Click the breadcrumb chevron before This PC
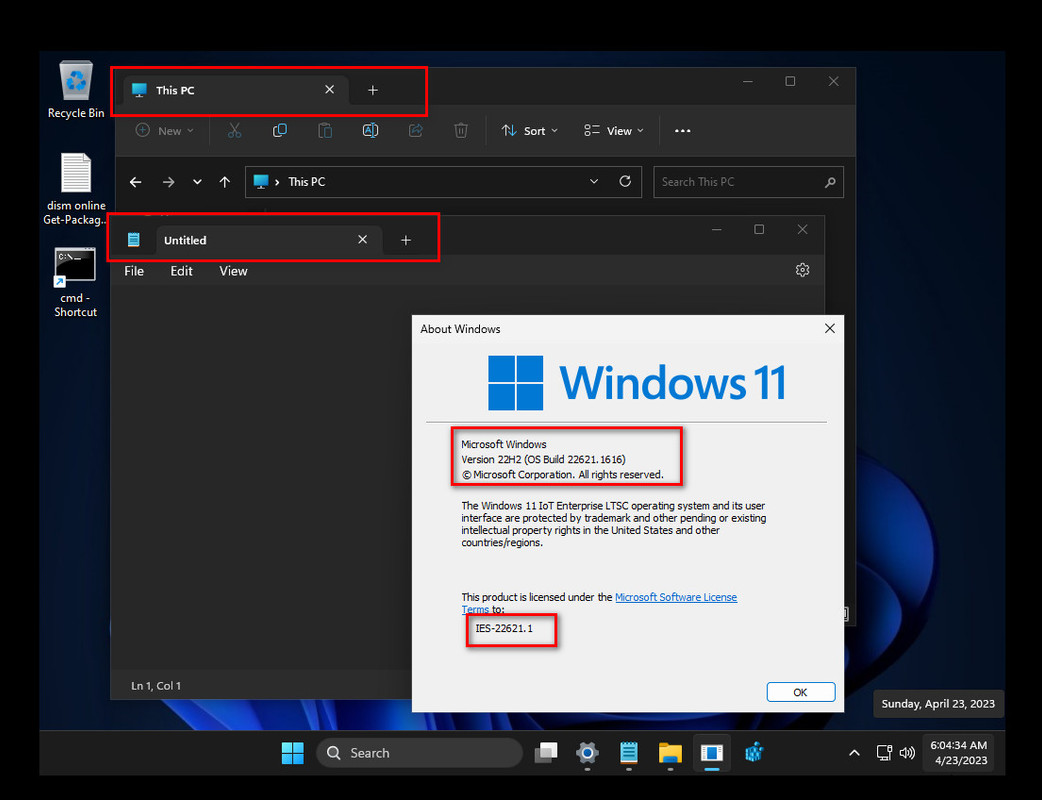1042x800 pixels. pyautogui.click(x=277, y=182)
